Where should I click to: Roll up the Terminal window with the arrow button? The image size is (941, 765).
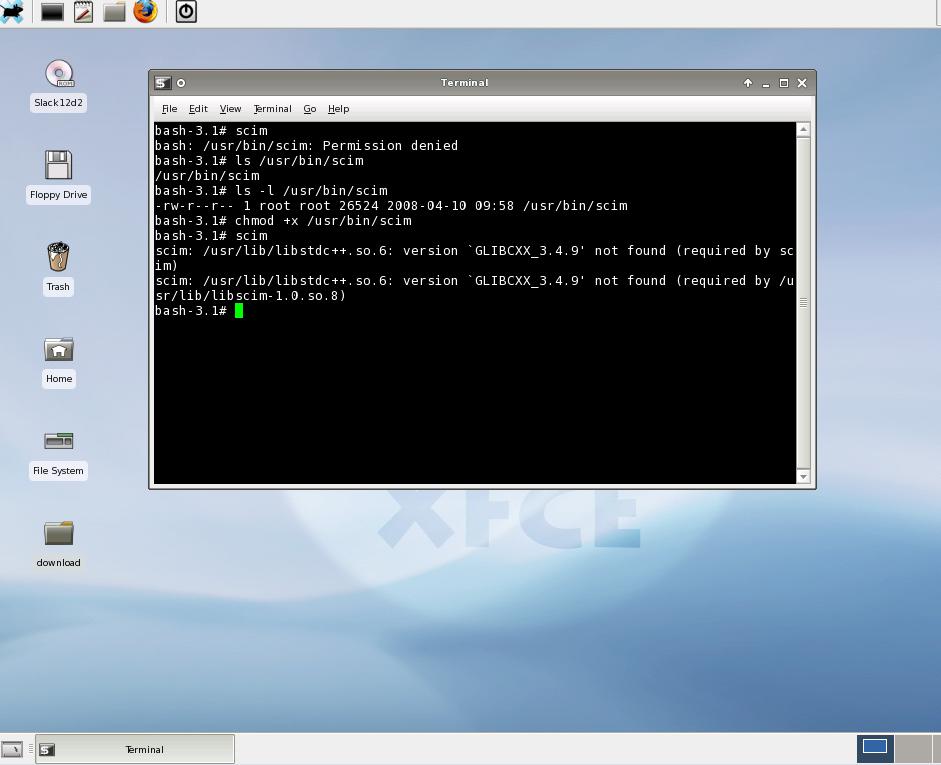[x=748, y=83]
